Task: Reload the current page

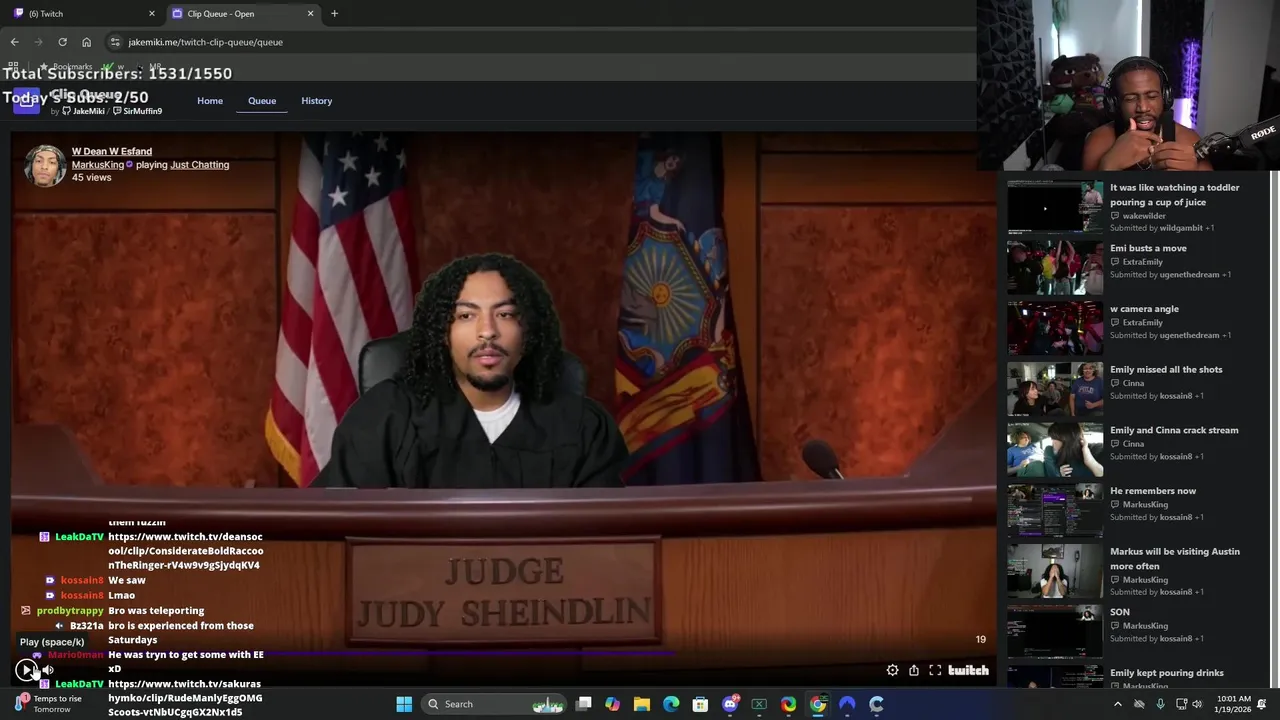Action: pos(62,42)
